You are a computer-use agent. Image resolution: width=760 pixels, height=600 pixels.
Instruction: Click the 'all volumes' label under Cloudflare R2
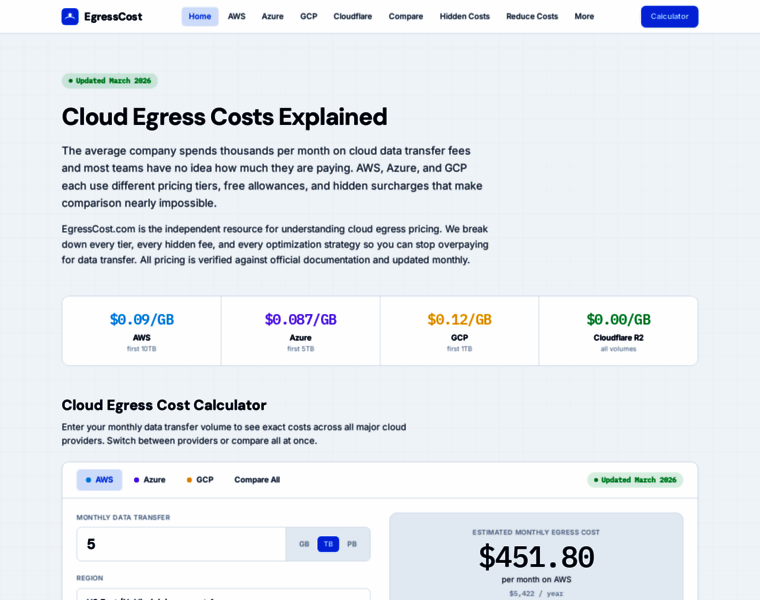coord(618,349)
